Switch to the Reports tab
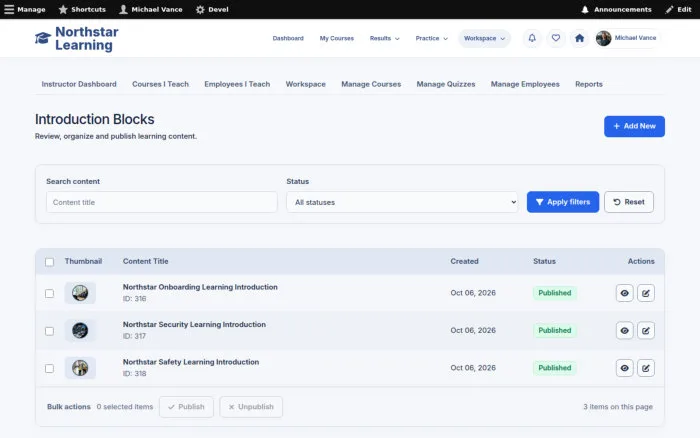Screen dimensions: 700x438 [588, 84]
